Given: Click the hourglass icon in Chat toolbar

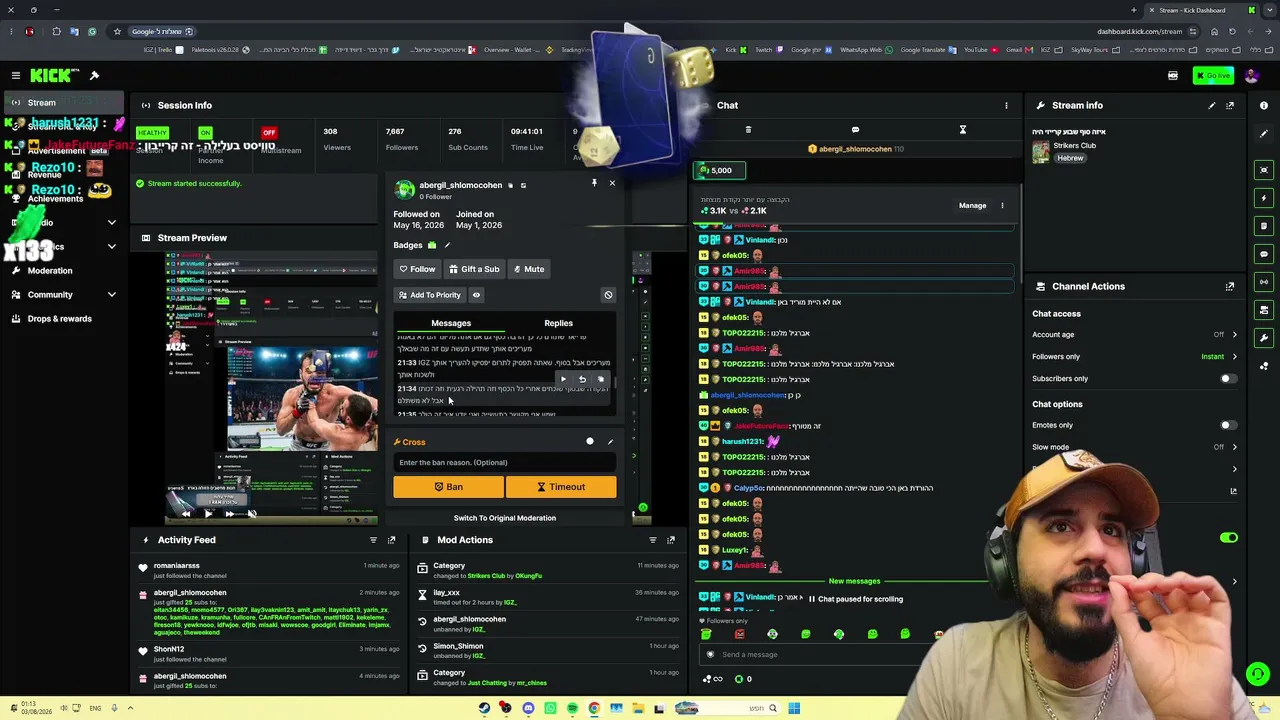Looking at the screenshot, I should coord(963,130).
